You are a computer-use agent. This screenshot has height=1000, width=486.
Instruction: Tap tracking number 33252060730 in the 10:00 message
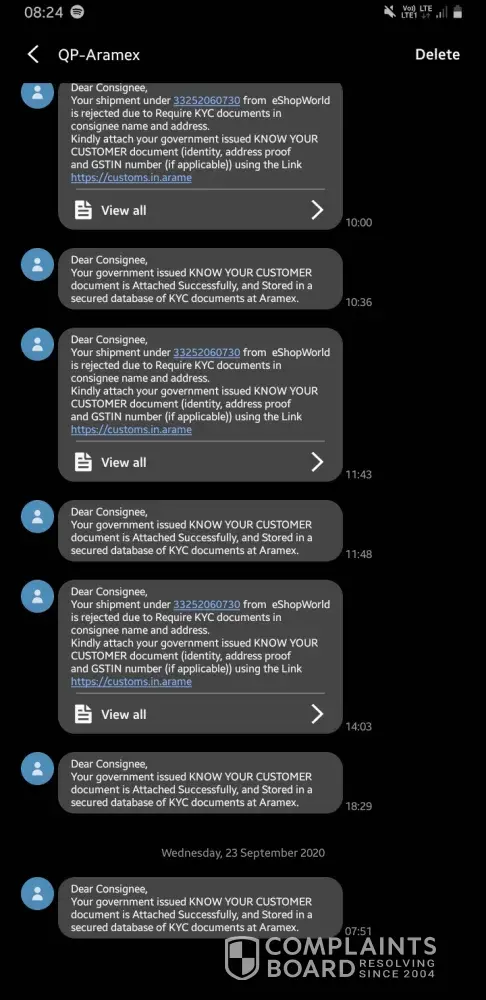coord(207,100)
